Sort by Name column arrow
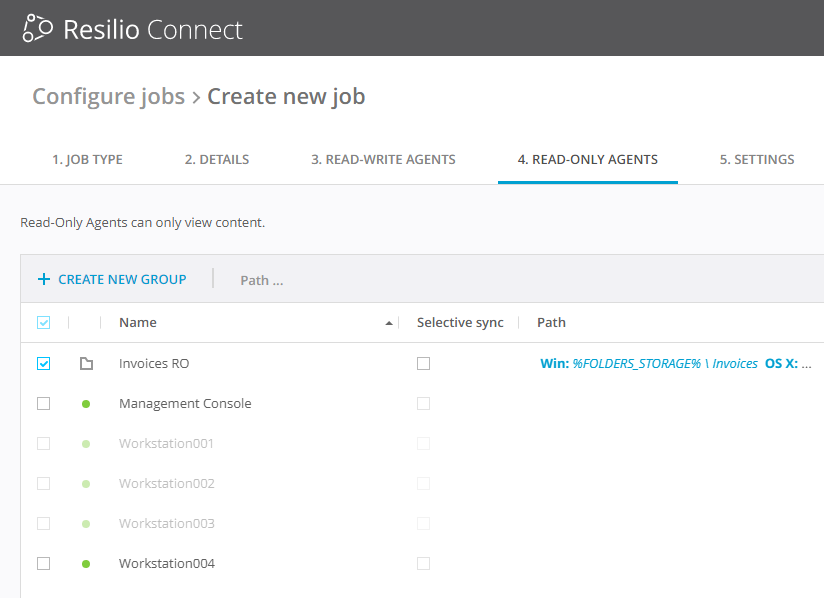 point(388,323)
